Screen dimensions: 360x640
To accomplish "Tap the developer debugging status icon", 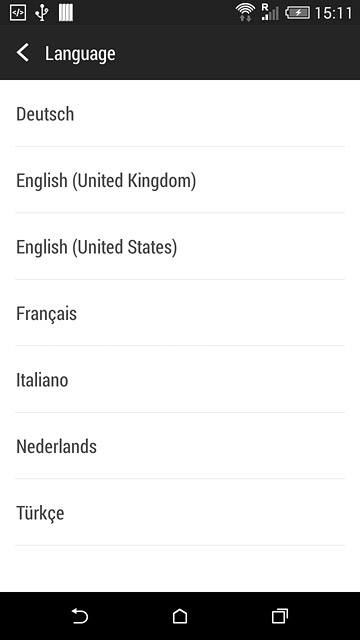I will point(18,13).
